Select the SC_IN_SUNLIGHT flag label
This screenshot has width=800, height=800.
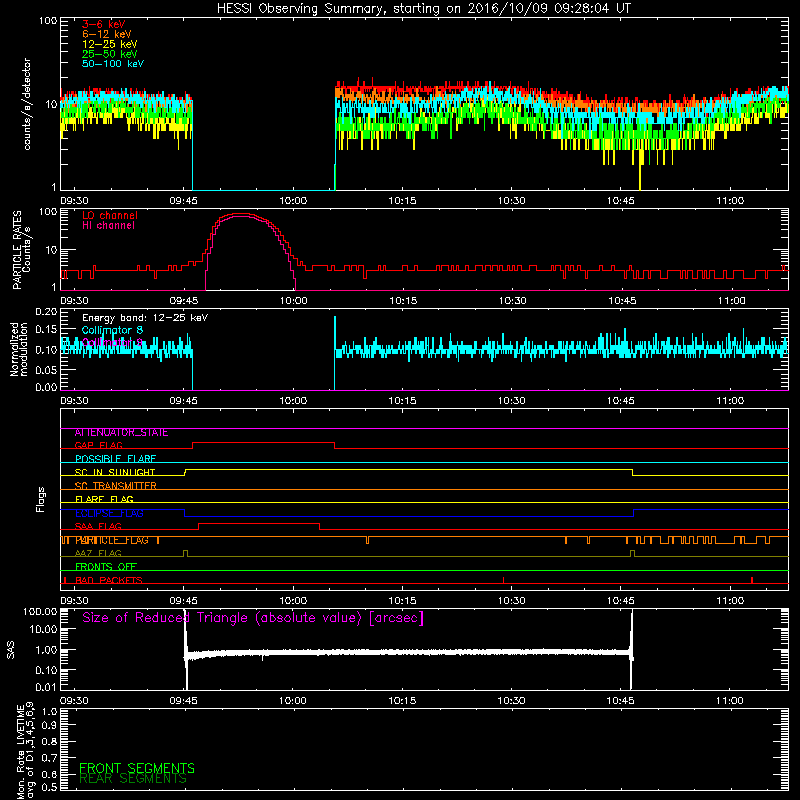(x=115, y=472)
